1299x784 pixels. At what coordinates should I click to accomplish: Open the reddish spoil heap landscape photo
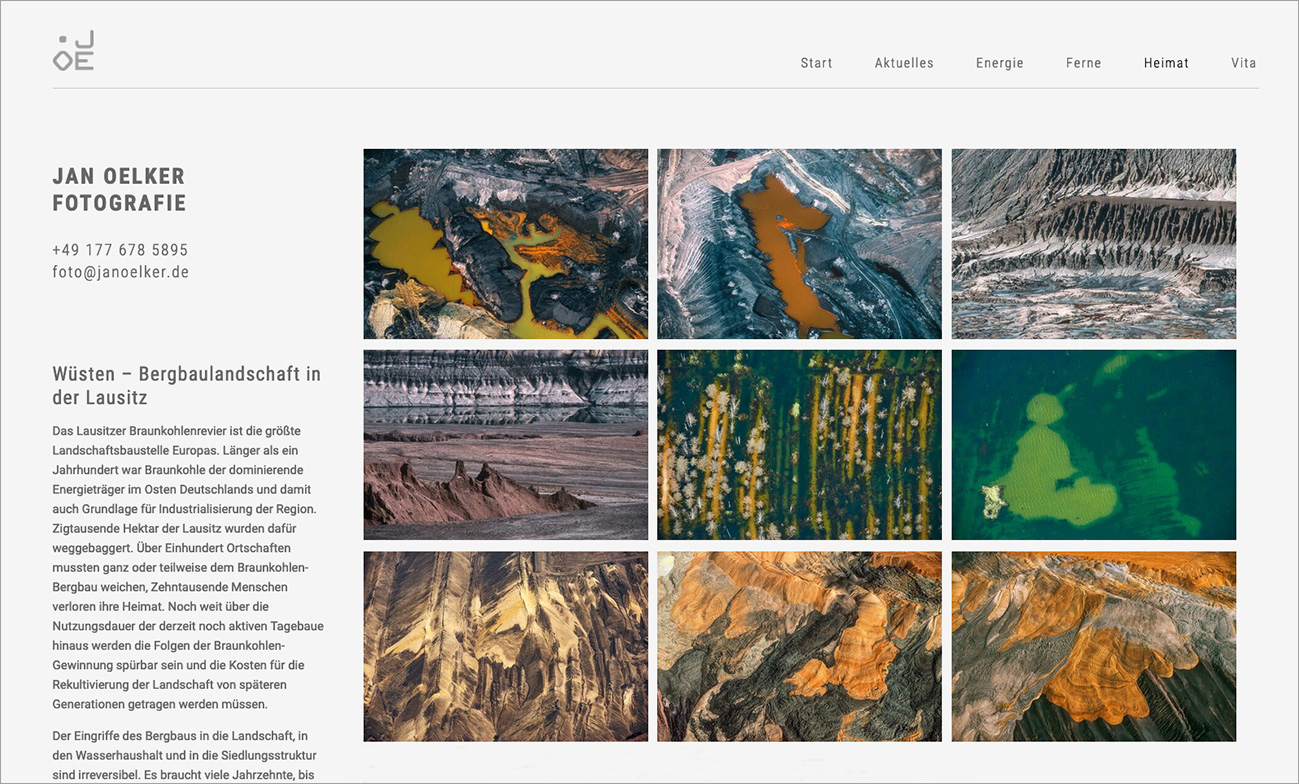[505, 445]
